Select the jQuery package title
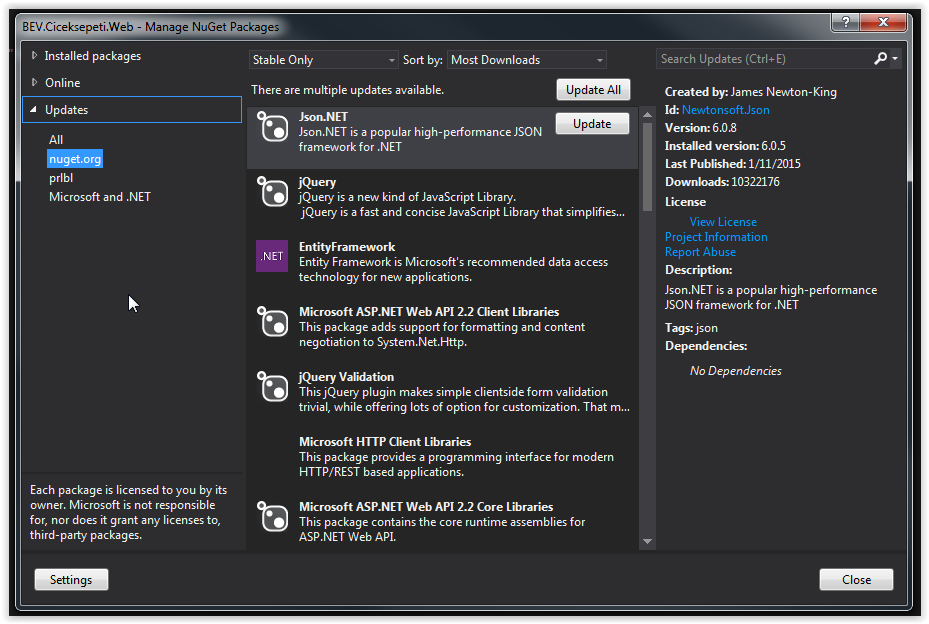Screen dimensions: 929x624 (x=317, y=182)
